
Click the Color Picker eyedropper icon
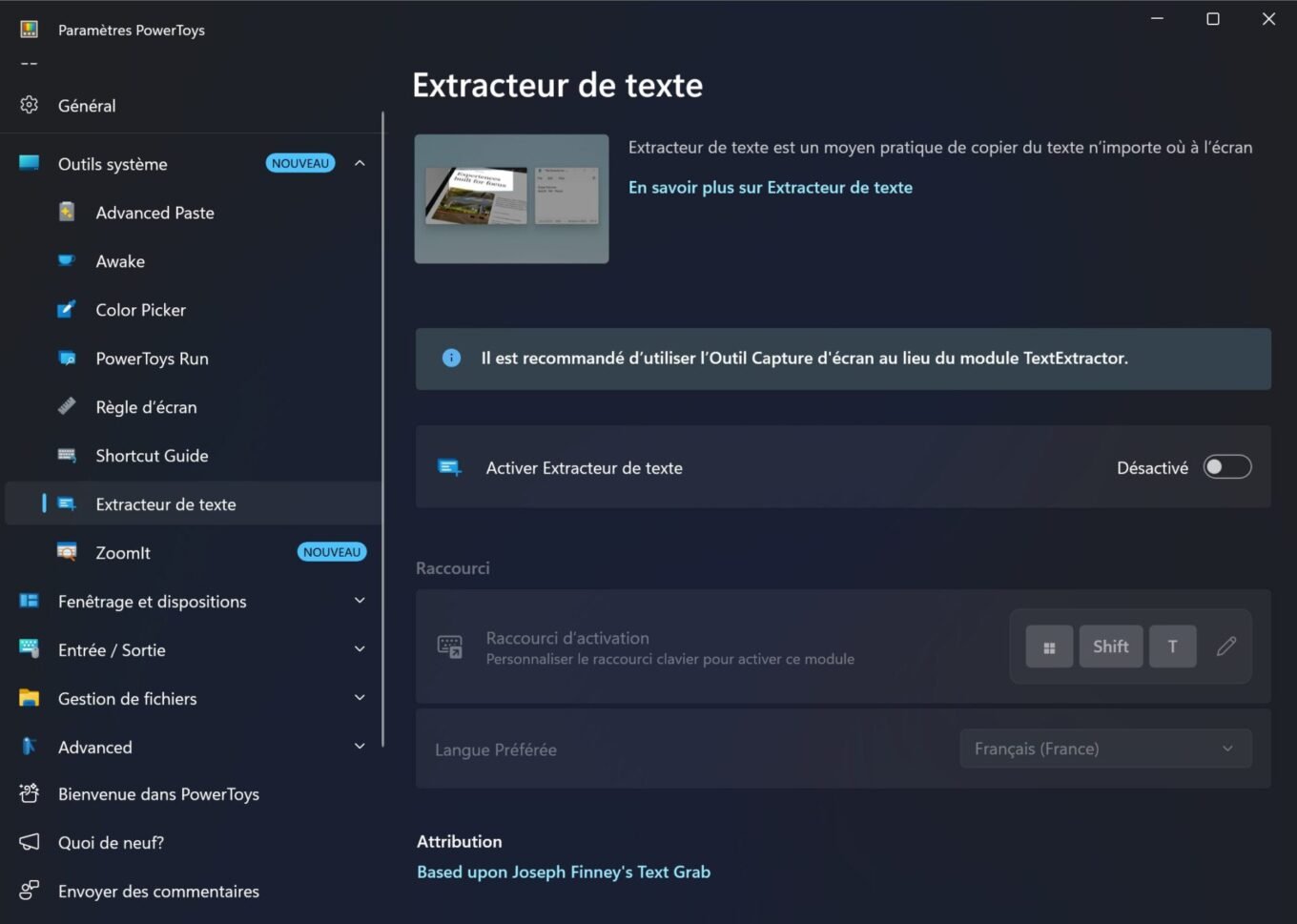(67, 309)
